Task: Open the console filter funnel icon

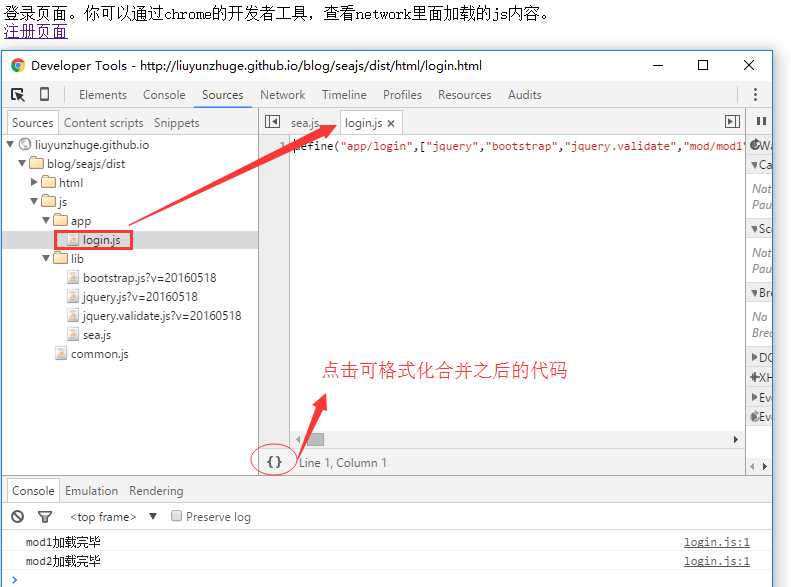Action: [44, 516]
